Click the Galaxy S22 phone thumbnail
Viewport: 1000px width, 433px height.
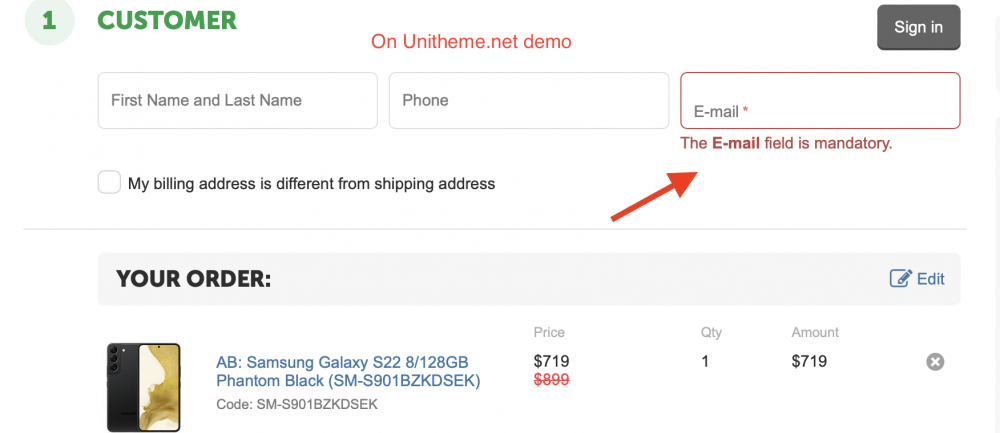point(143,387)
